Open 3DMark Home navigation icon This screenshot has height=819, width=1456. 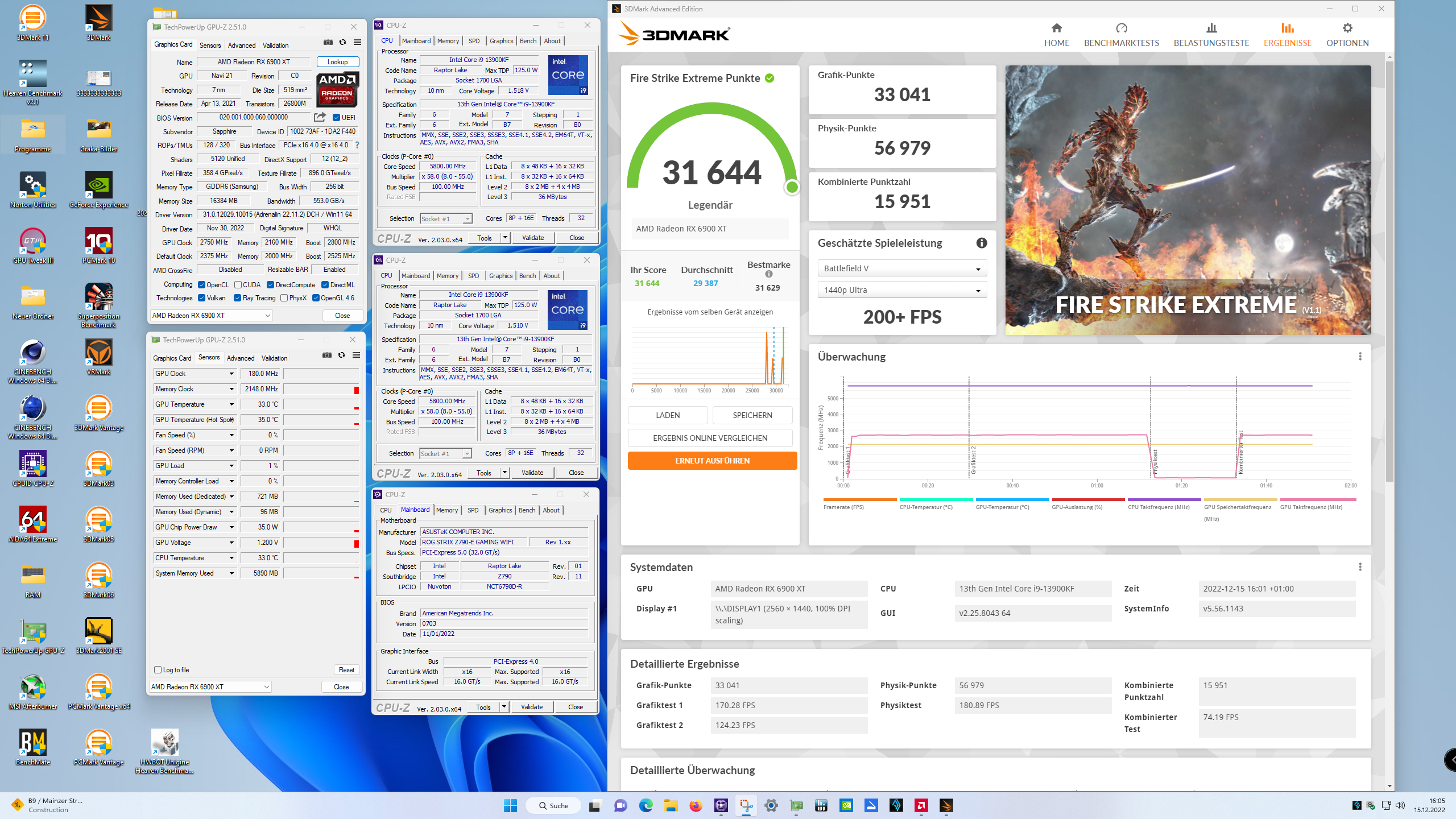point(1057,35)
